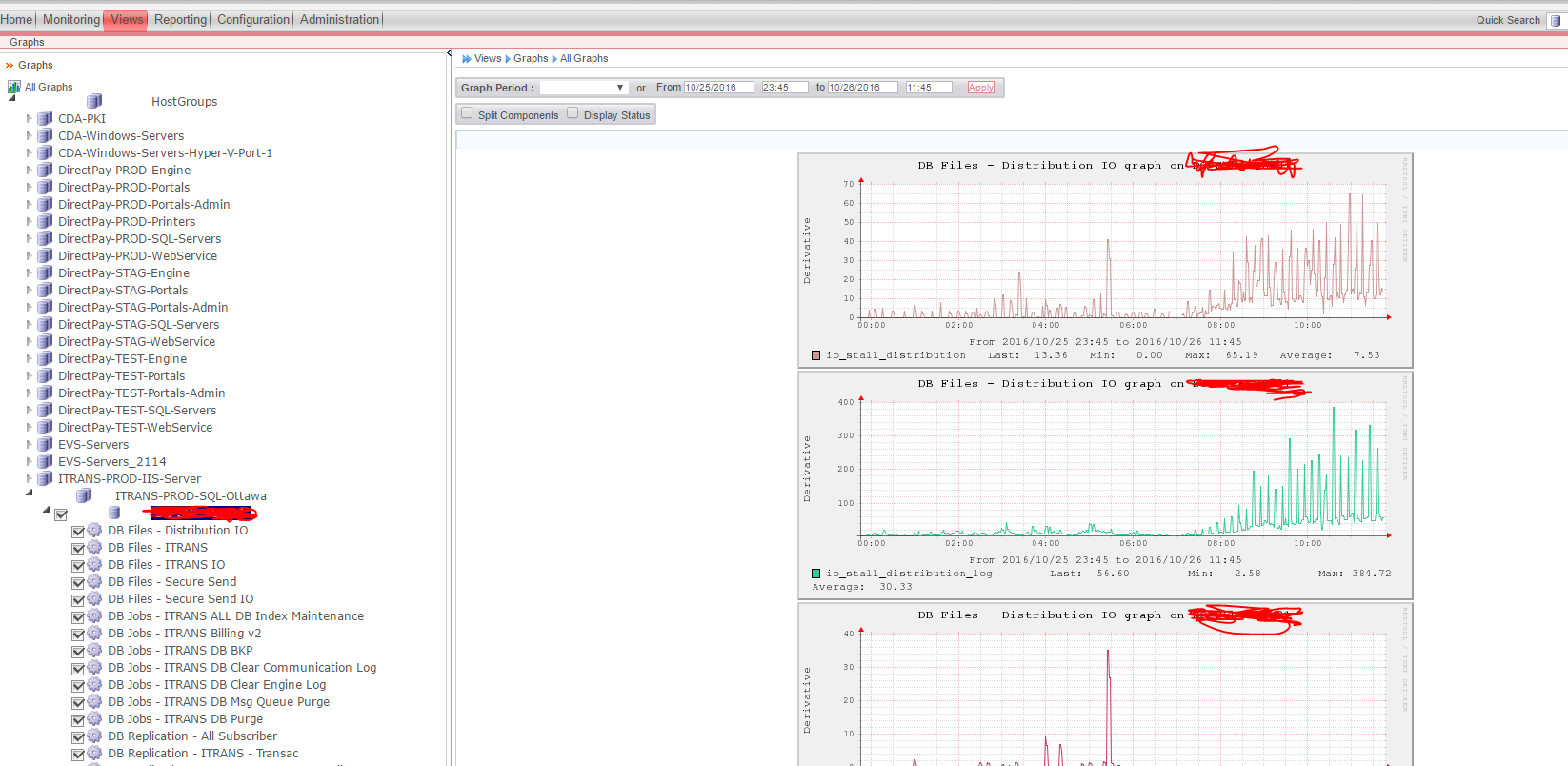1568x766 pixels.
Task: Click gear icon for DB Jobs - ITRANS DB BKP
Action: point(94,650)
